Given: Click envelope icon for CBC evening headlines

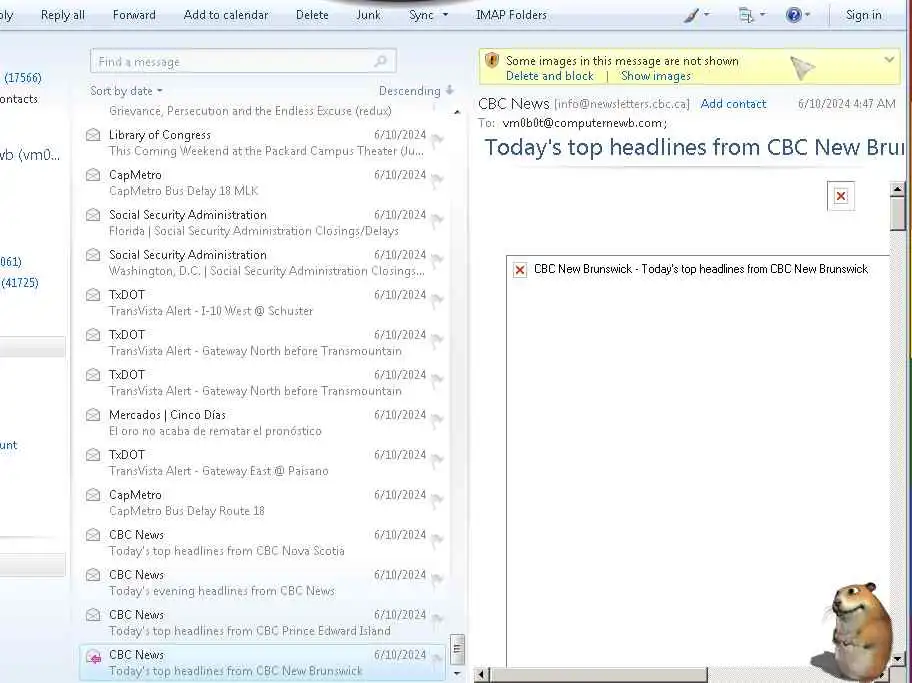Looking at the screenshot, I should (x=93, y=575).
